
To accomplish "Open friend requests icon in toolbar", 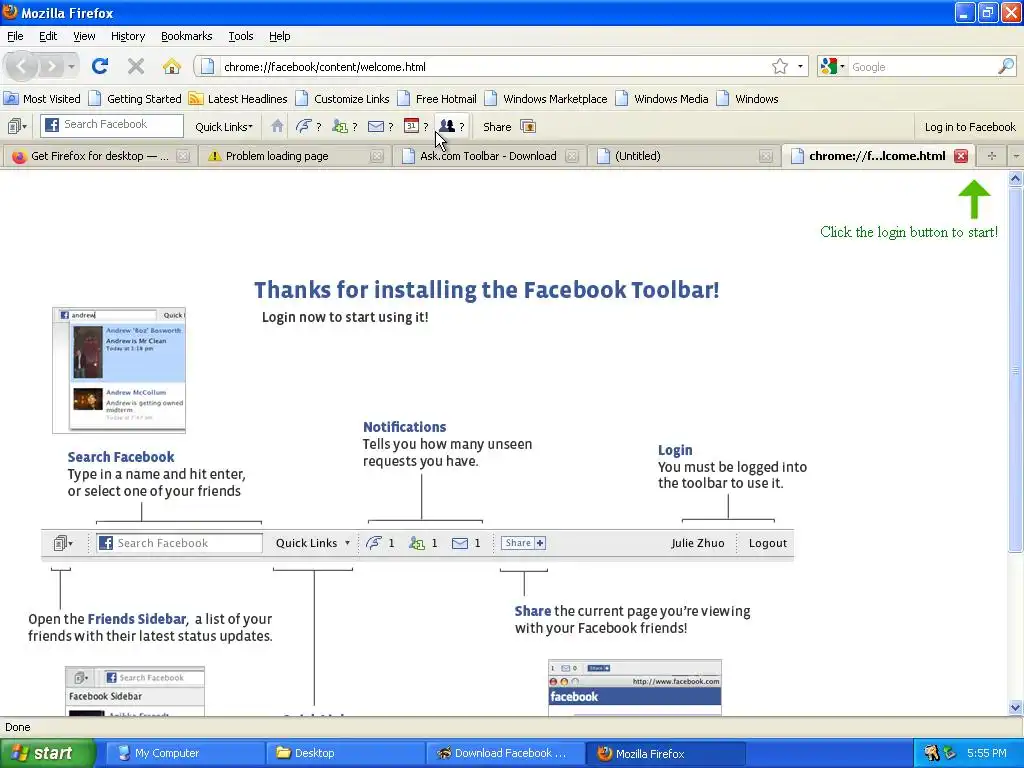I will pyautogui.click(x=340, y=126).
